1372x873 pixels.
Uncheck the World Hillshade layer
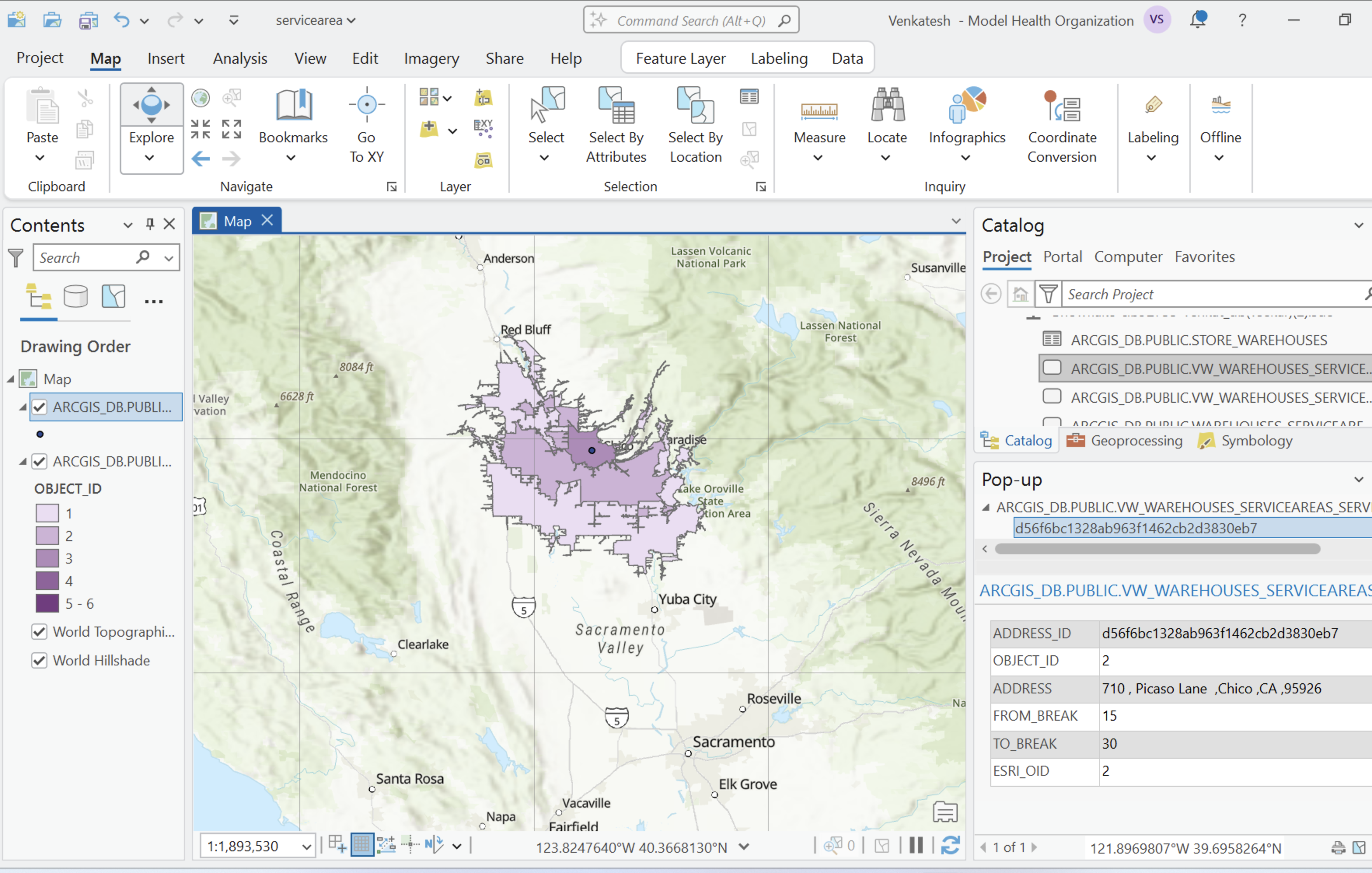pyautogui.click(x=39, y=660)
